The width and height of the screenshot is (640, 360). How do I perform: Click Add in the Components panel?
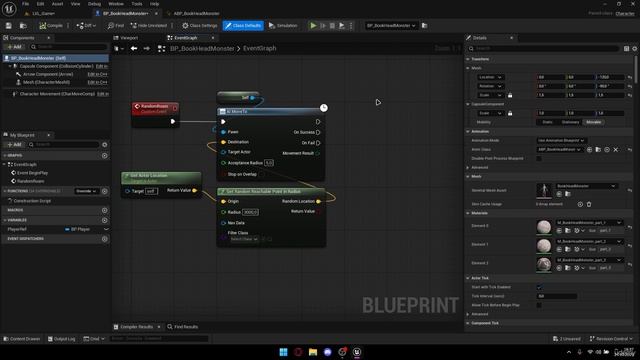pyautogui.click(x=14, y=47)
